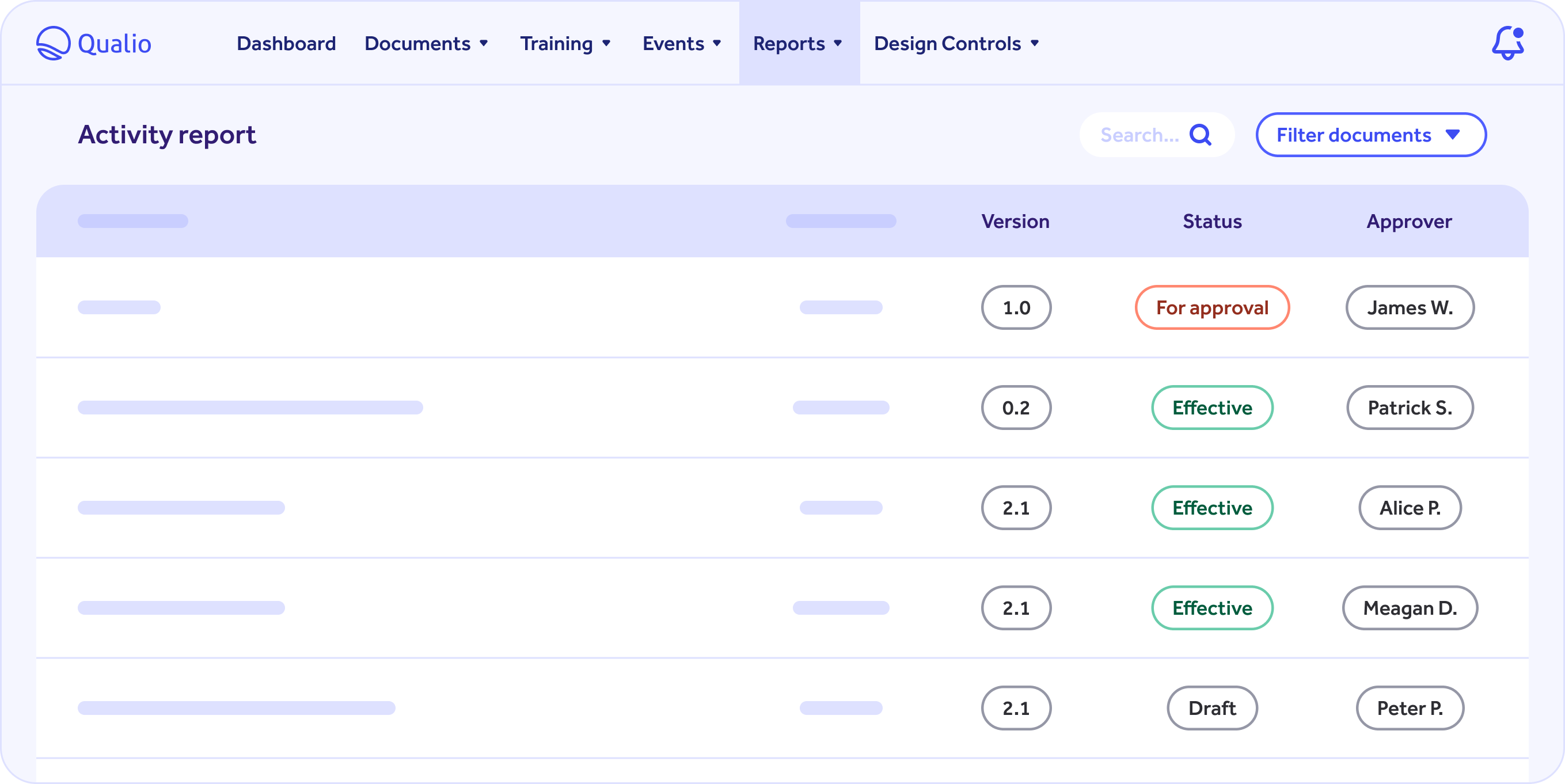Click the search magnifier icon

click(x=1200, y=135)
